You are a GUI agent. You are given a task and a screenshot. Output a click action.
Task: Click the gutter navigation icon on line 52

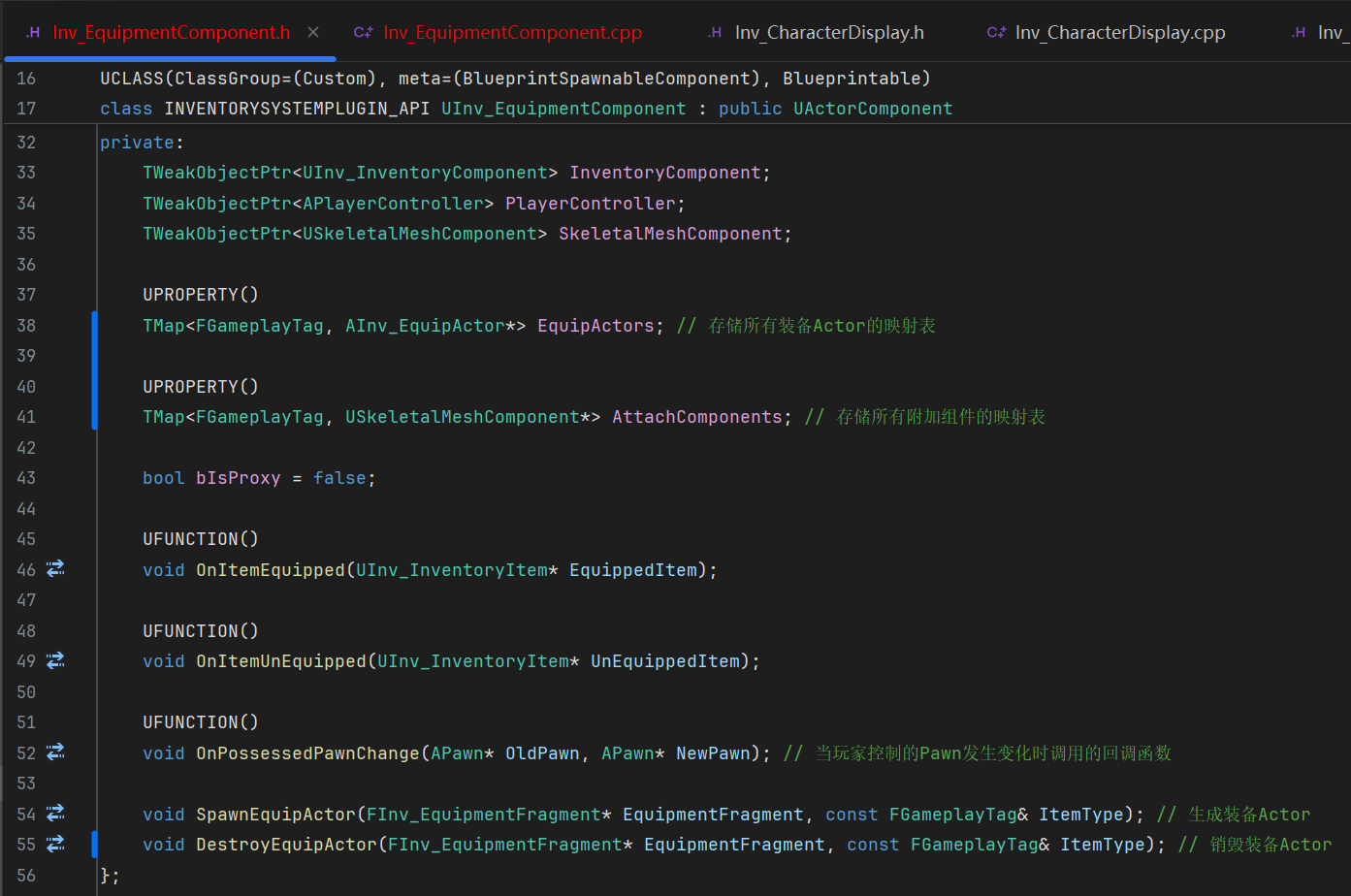coord(56,752)
